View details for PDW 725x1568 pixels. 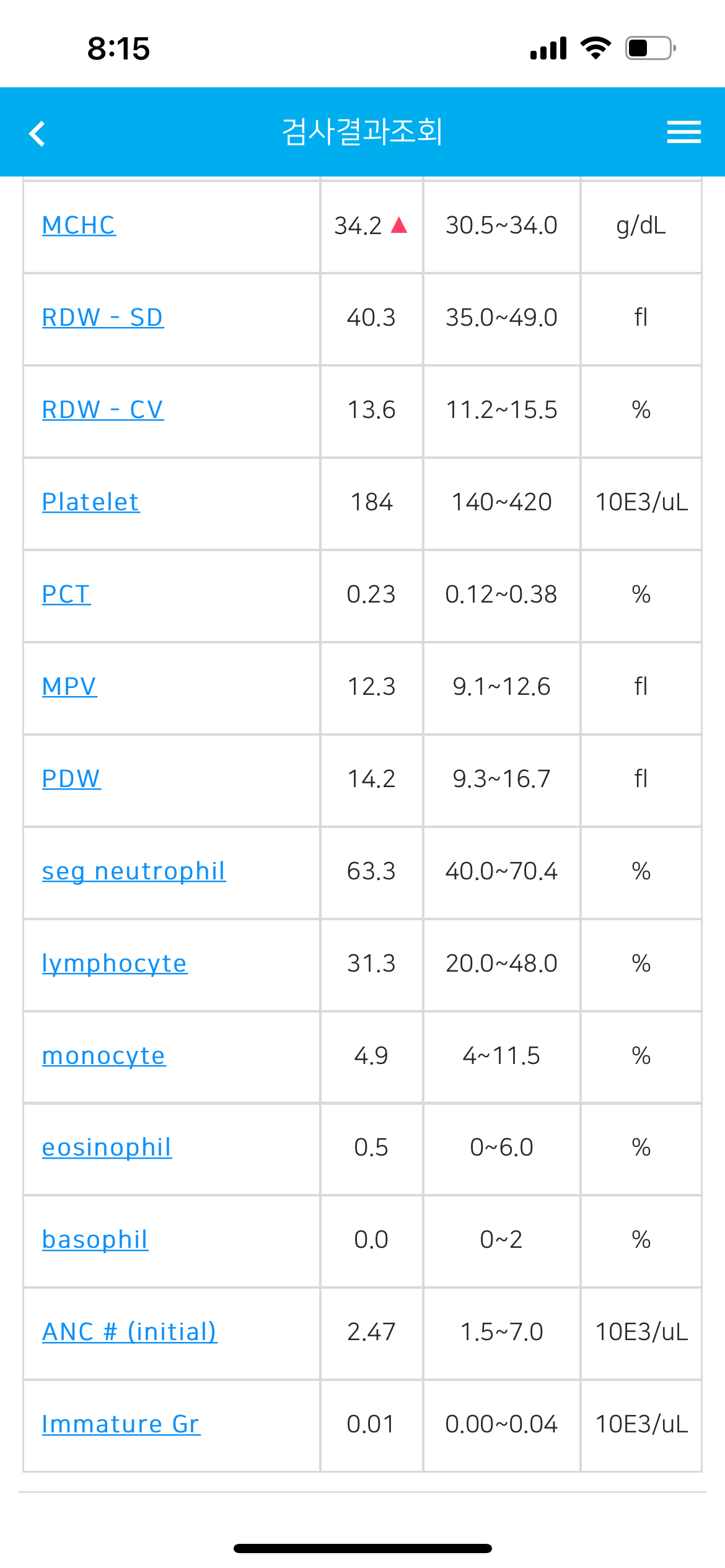click(71, 779)
